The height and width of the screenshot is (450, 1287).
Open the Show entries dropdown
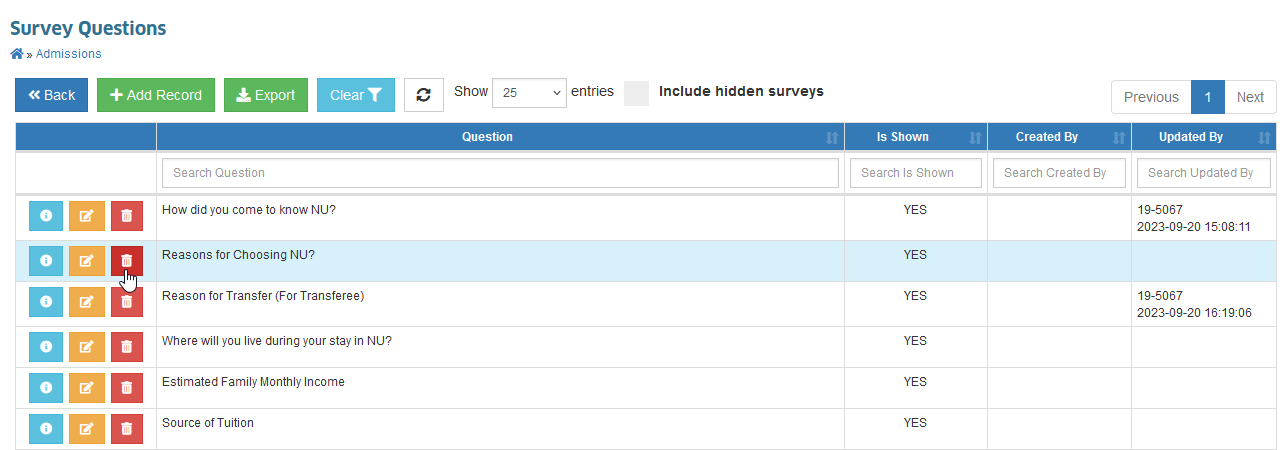click(x=529, y=92)
